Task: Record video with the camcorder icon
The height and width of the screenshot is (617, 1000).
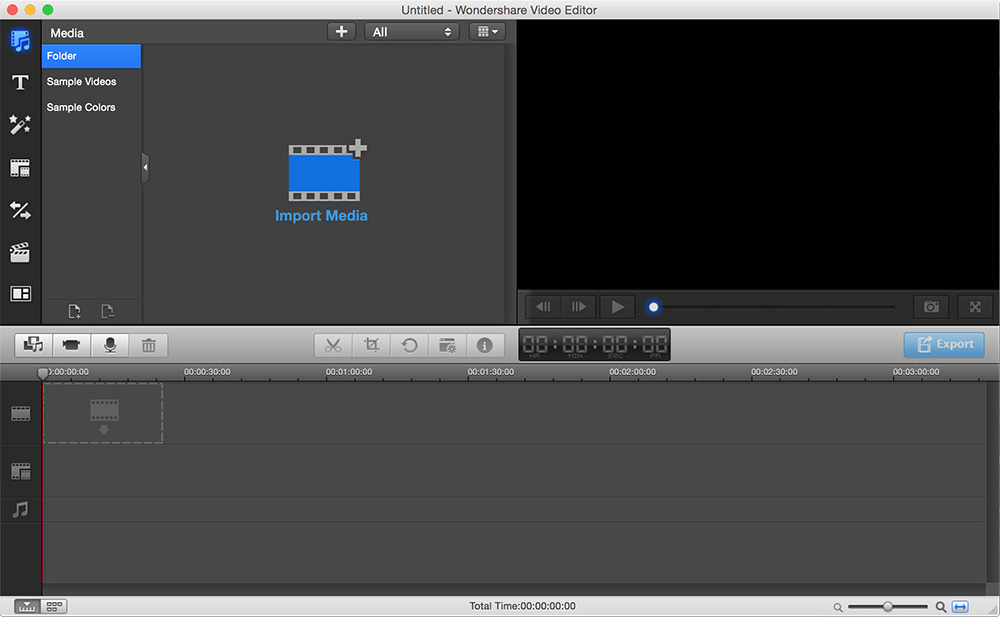Action: click(71, 345)
